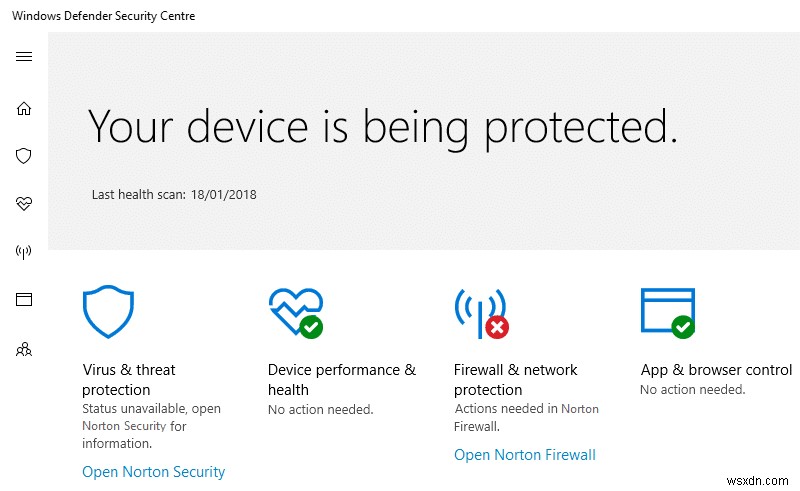
Task: Click the large app window tile icon
Action: 667,312
